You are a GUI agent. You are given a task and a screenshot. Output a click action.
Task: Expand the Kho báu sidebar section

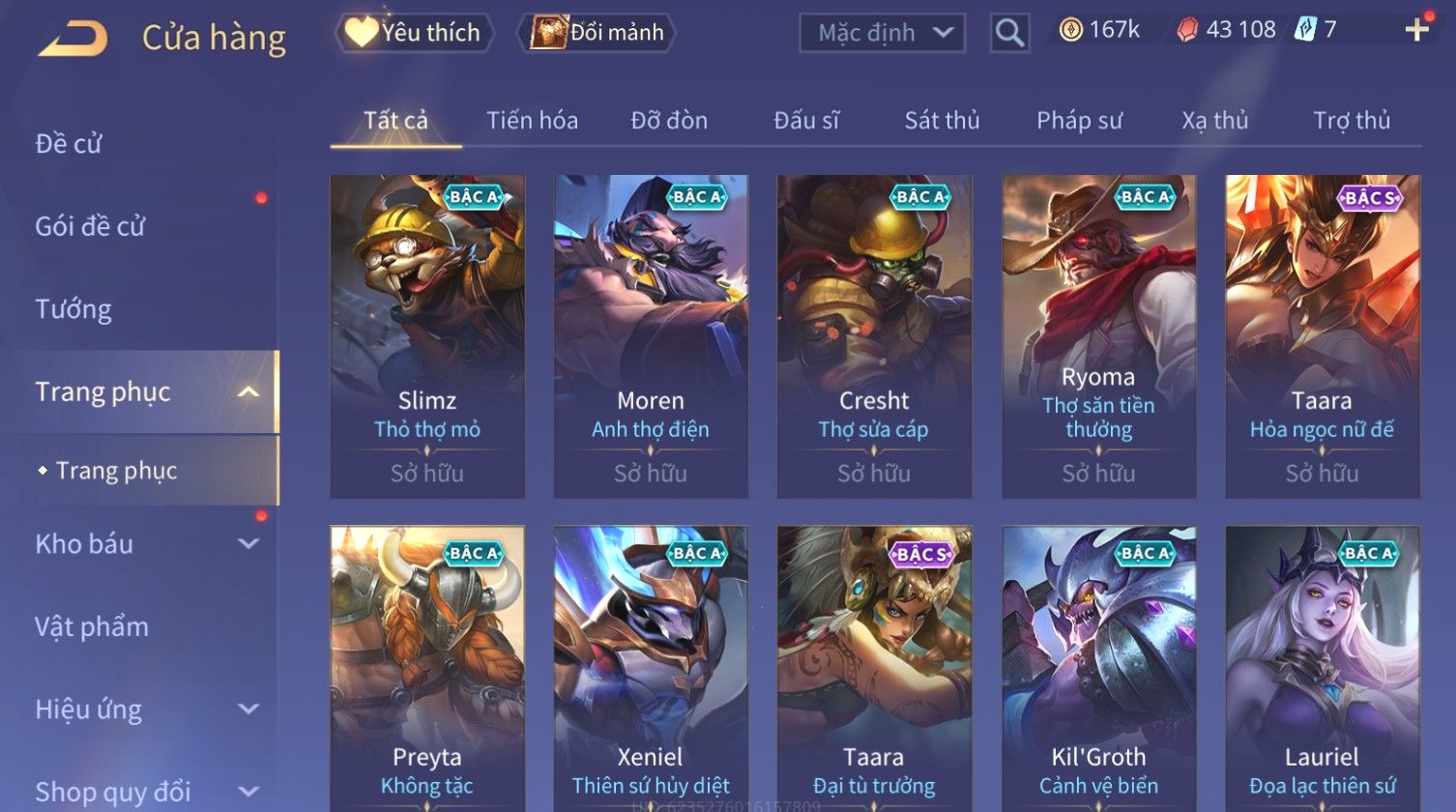(x=248, y=544)
